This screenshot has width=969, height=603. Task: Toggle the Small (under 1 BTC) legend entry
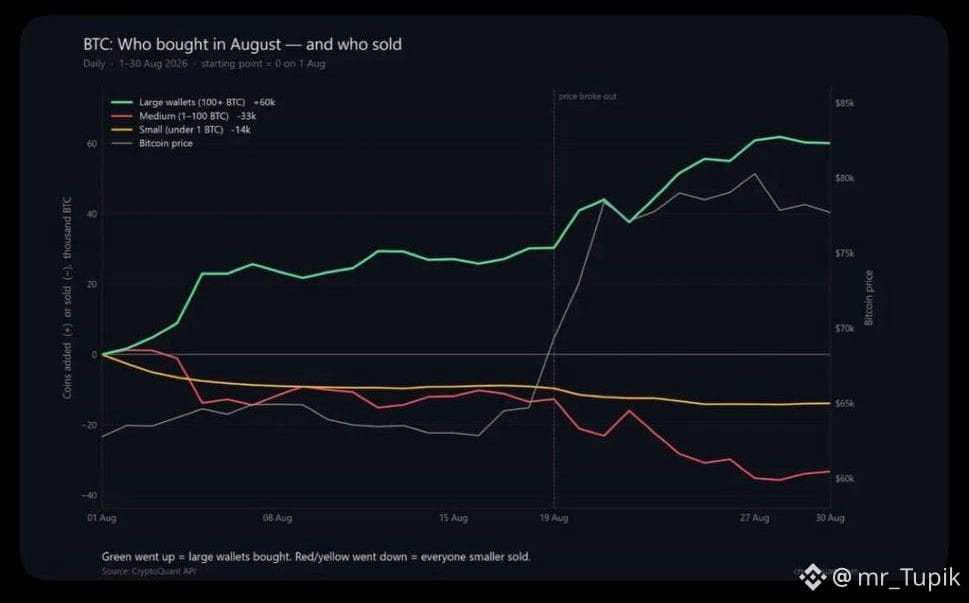tap(180, 130)
